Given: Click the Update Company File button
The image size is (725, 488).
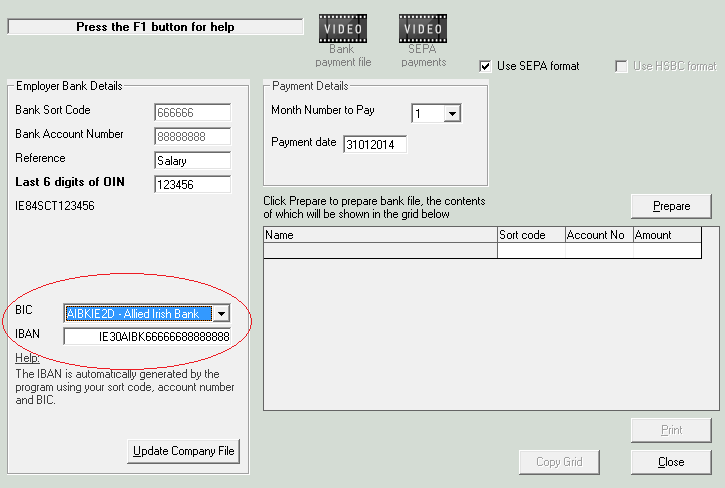Looking at the screenshot, I should tap(184, 451).
